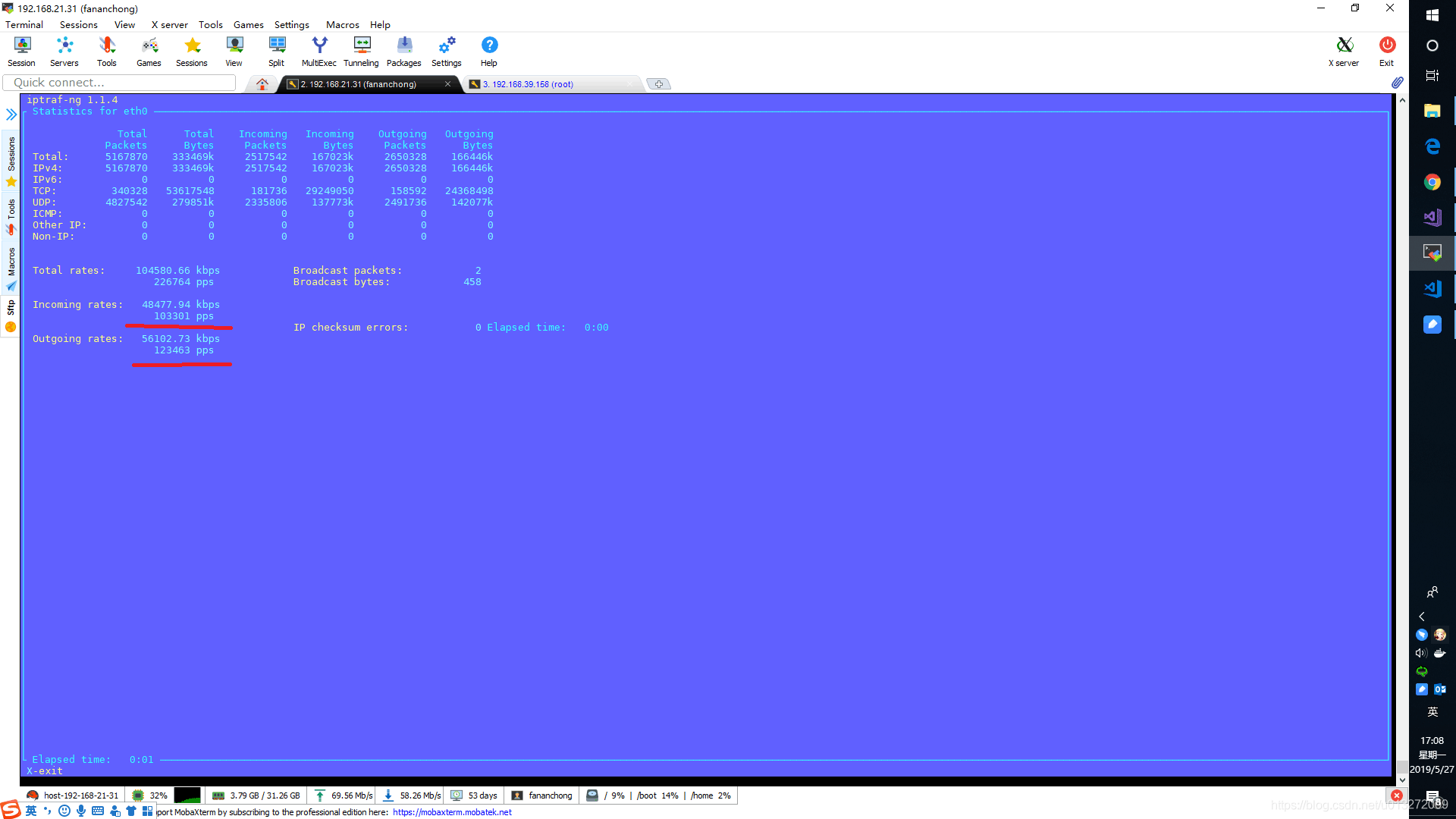Open Windows Task View icon
Screen dimensions: 1456x819
1432,75
